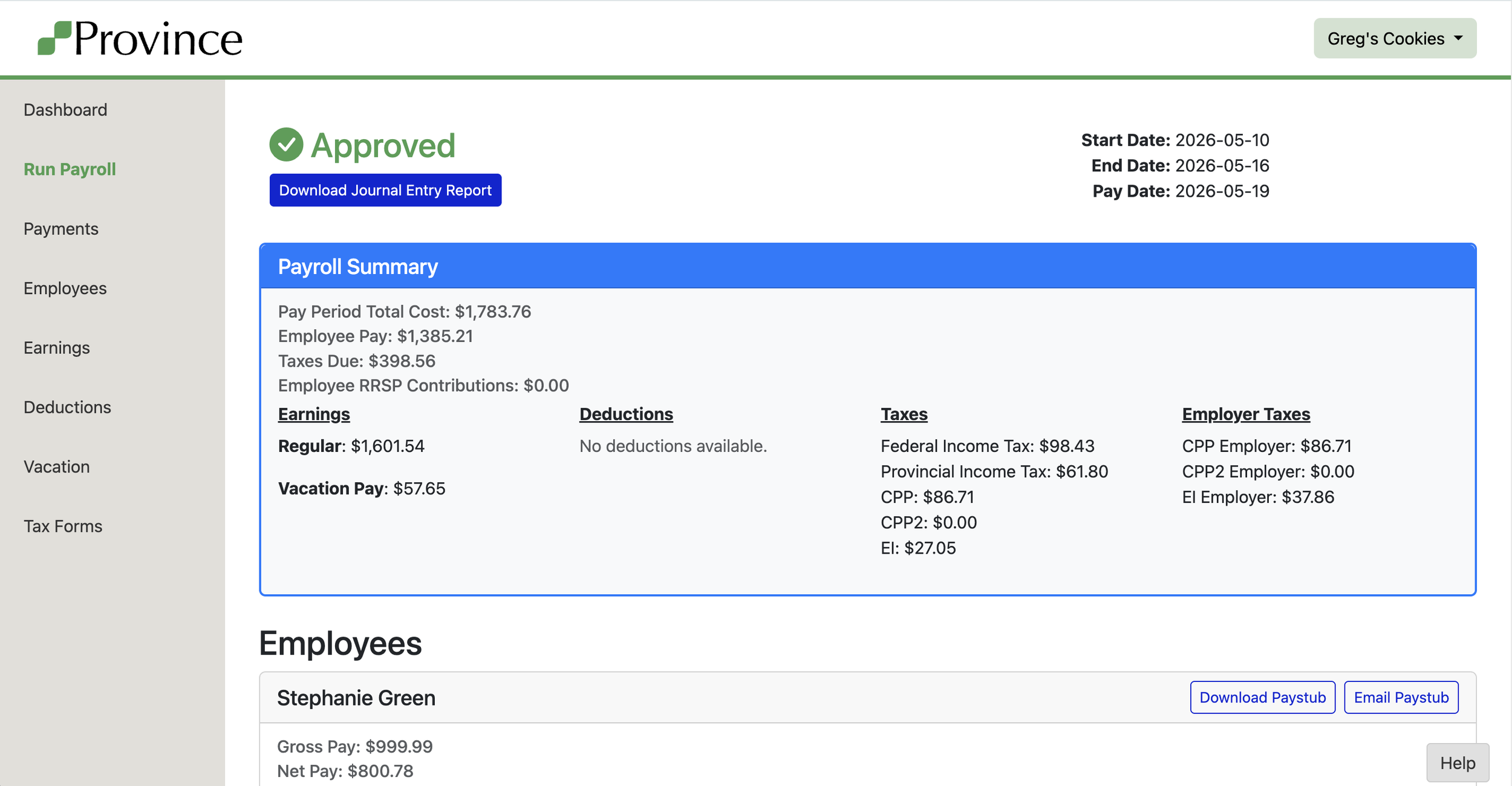Open Earnings from the sidebar
1512x786 pixels.
[x=56, y=348]
